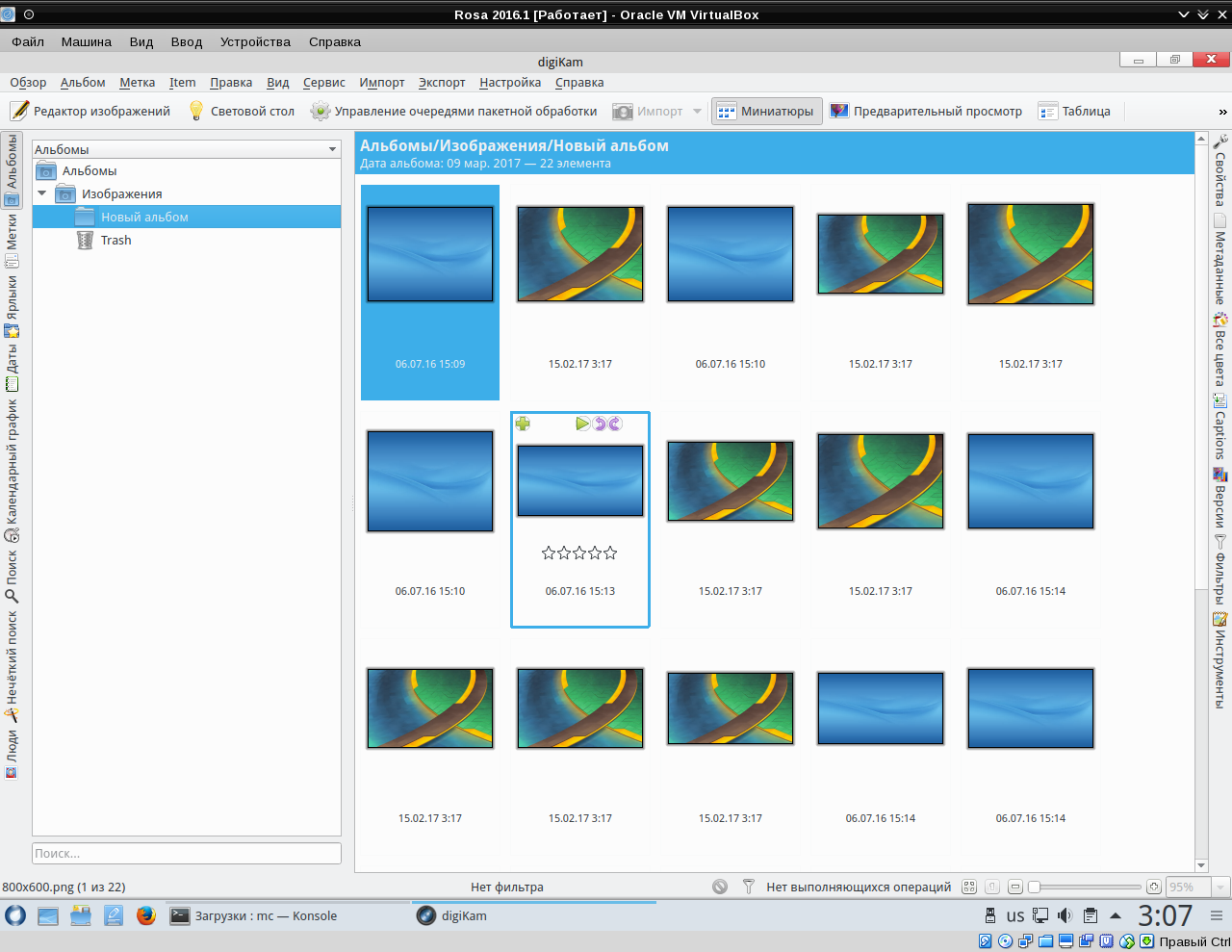Click the rotate left icon on hovered thumbnail
Screen dimensions: 1232x952
coord(600,424)
